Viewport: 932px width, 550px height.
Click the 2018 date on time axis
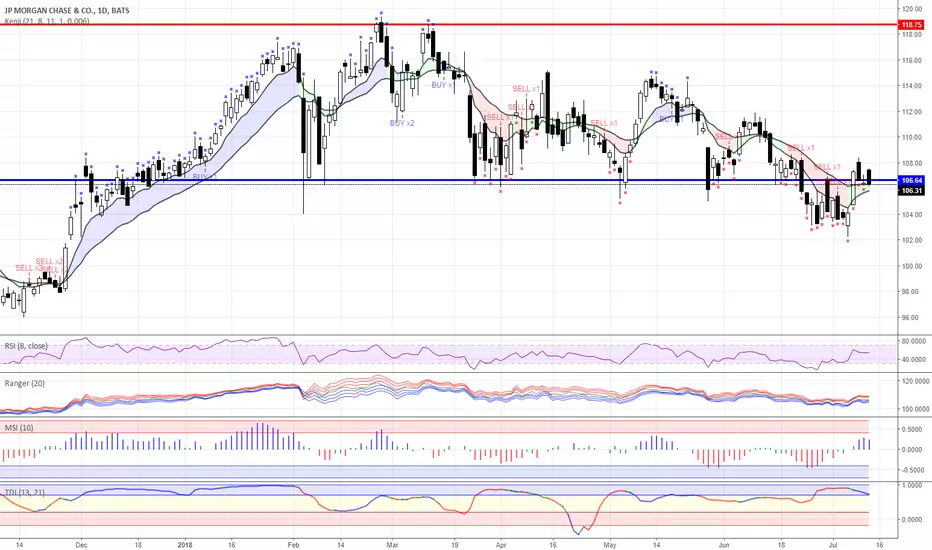pyautogui.click(x=185, y=544)
